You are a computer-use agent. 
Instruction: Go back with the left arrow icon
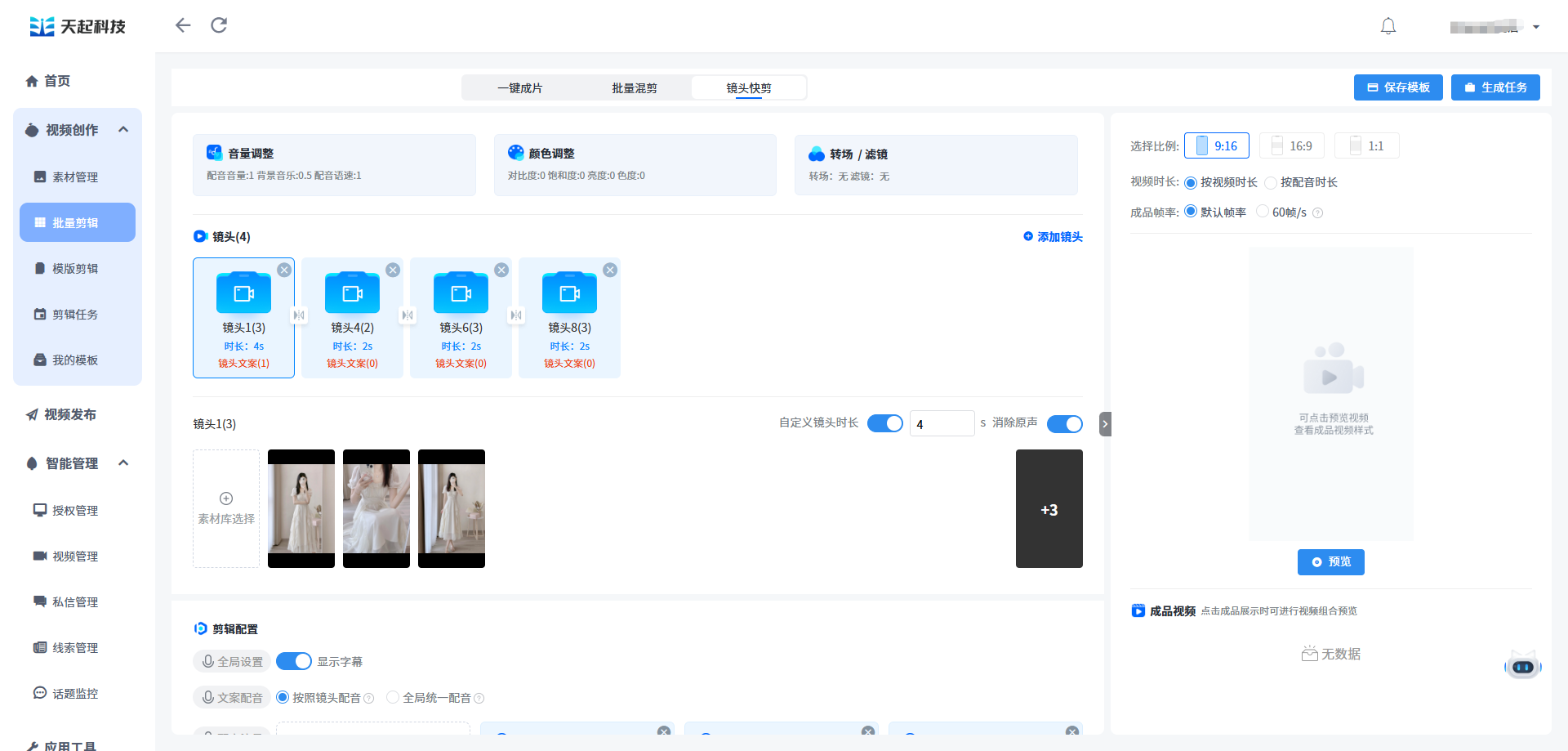click(x=183, y=25)
